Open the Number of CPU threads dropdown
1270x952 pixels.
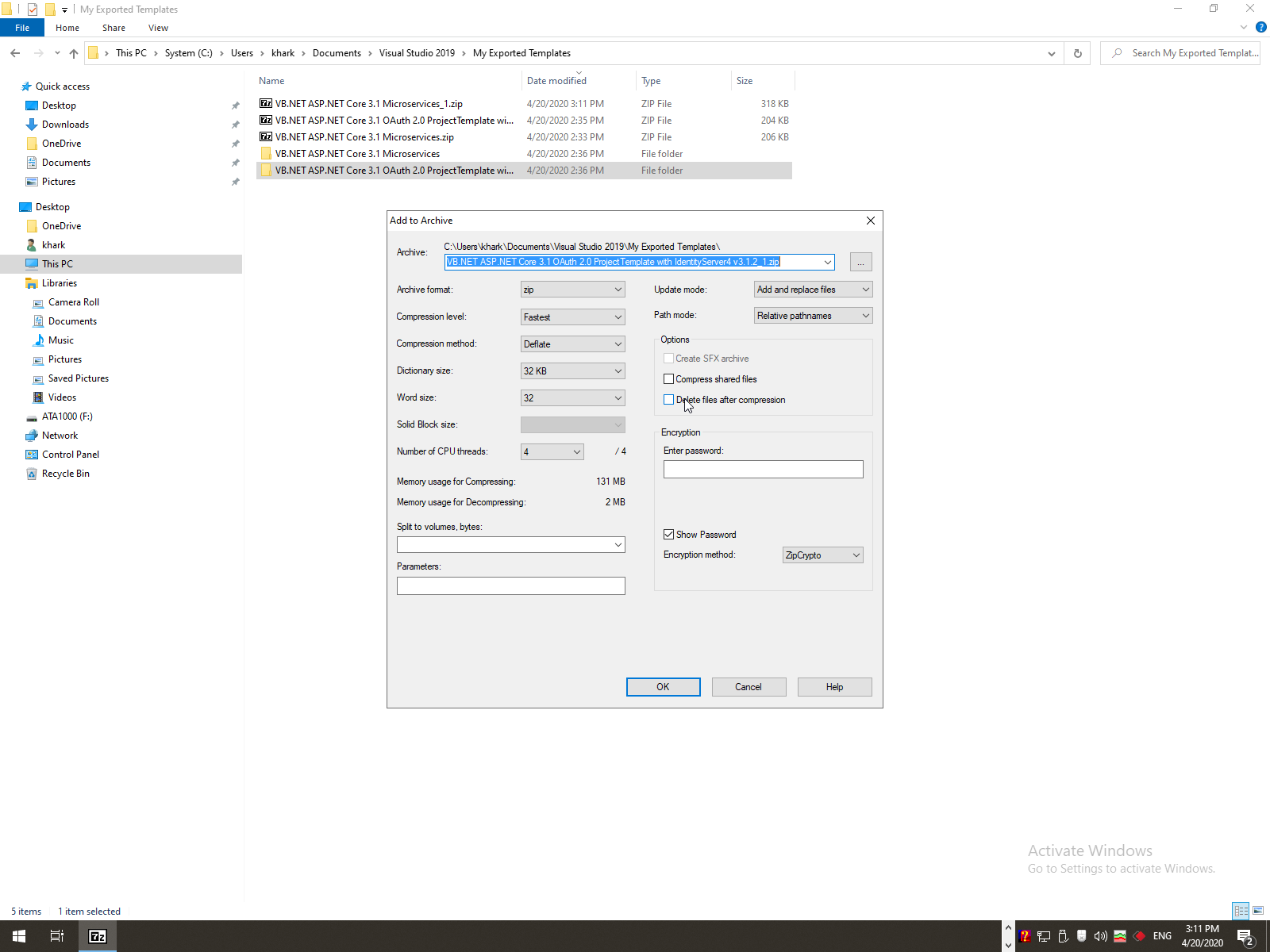point(552,451)
